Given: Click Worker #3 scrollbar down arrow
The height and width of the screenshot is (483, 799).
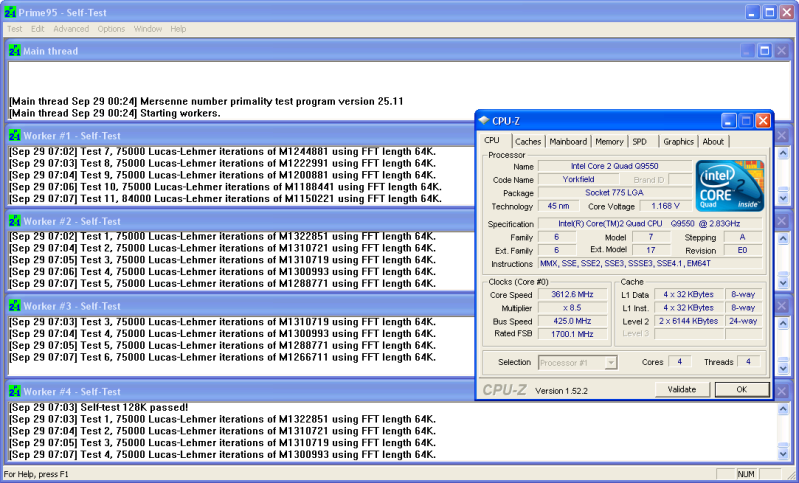Looking at the screenshot, I should [x=783, y=367].
